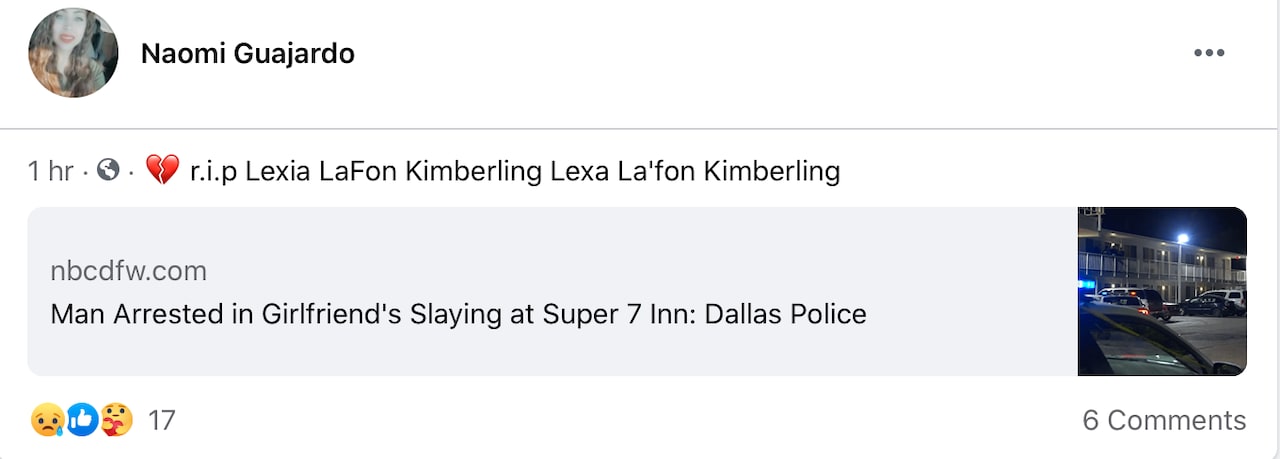The height and width of the screenshot is (459, 1280).
Task: Open tagged profile Lexia LaFon Kimberling
Action: [393, 171]
